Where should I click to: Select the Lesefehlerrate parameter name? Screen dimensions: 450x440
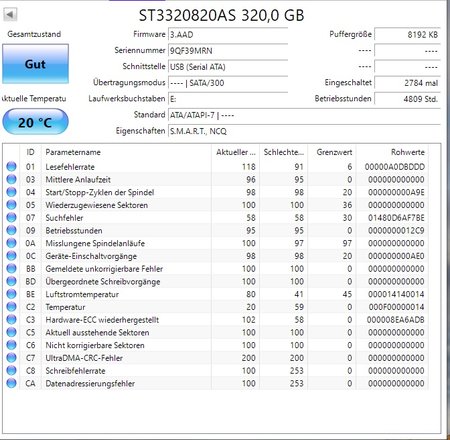tap(70, 167)
